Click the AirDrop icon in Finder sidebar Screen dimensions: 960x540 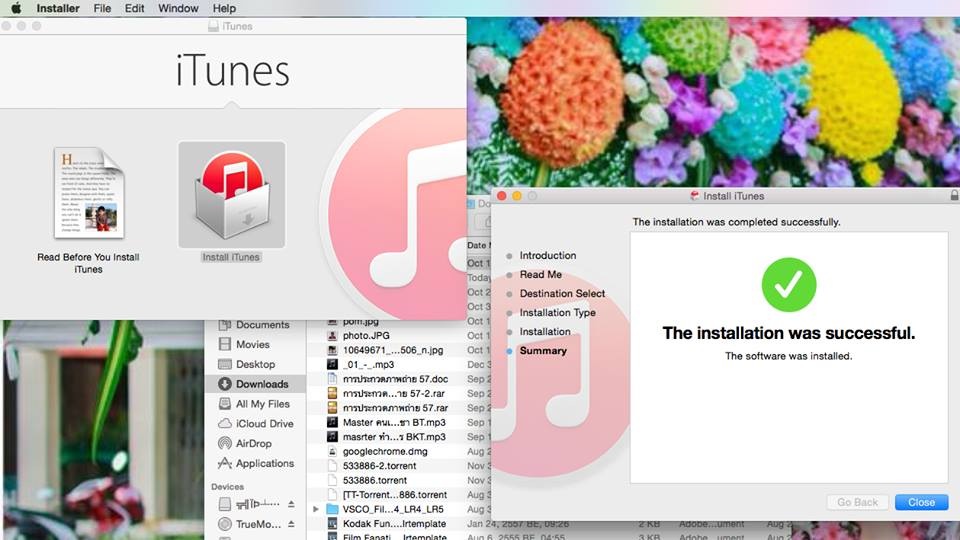(225, 443)
